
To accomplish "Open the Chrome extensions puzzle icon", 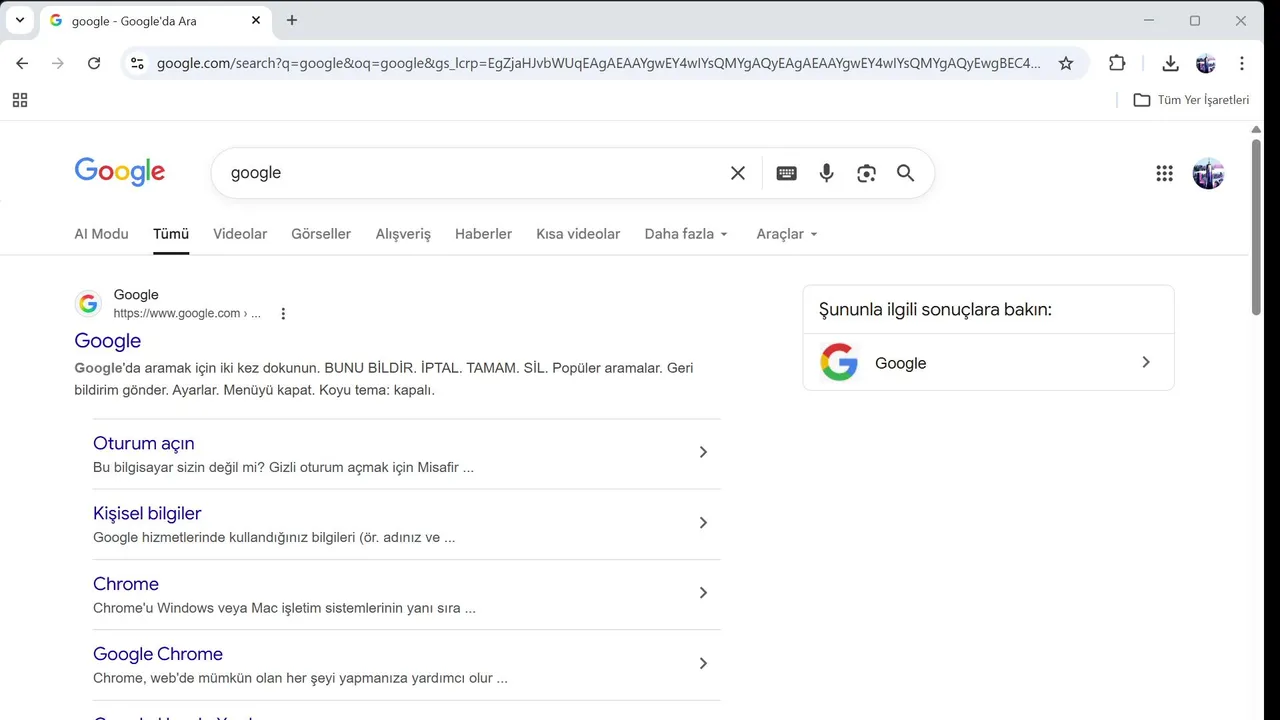I will 1117,63.
